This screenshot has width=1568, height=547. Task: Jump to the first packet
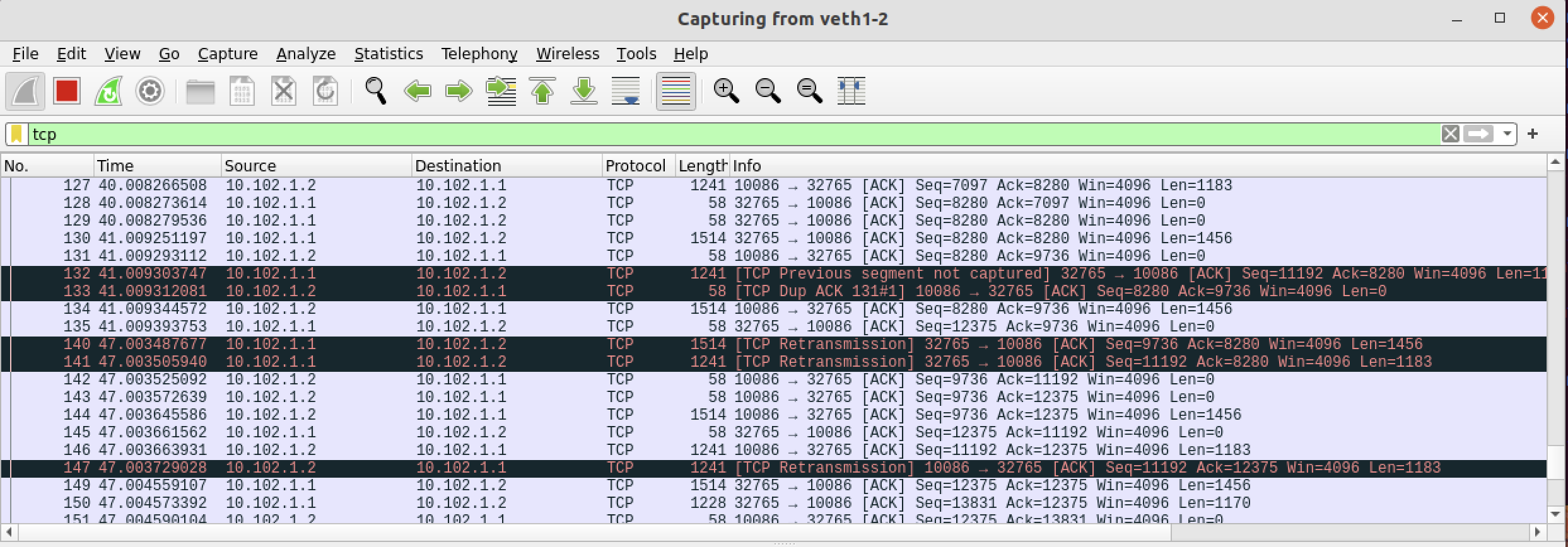click(543, 91)
